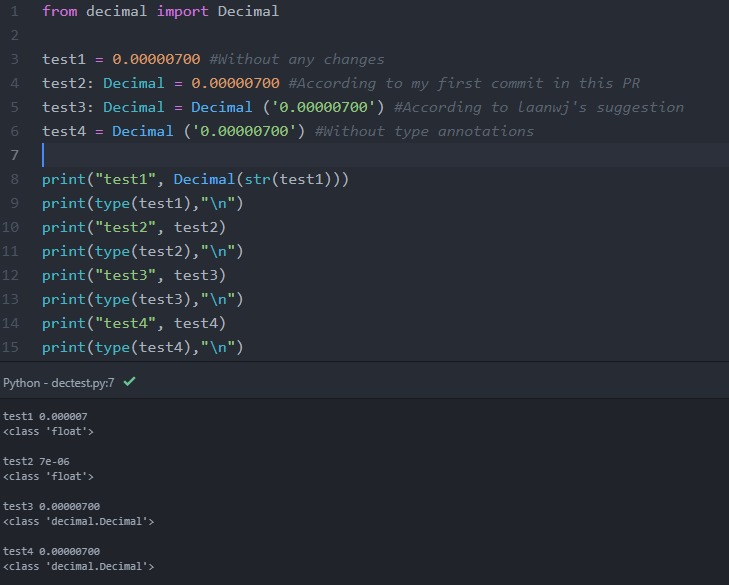Click the test4 assignment on line 6
729x585 pixels.
coord(173,131)
